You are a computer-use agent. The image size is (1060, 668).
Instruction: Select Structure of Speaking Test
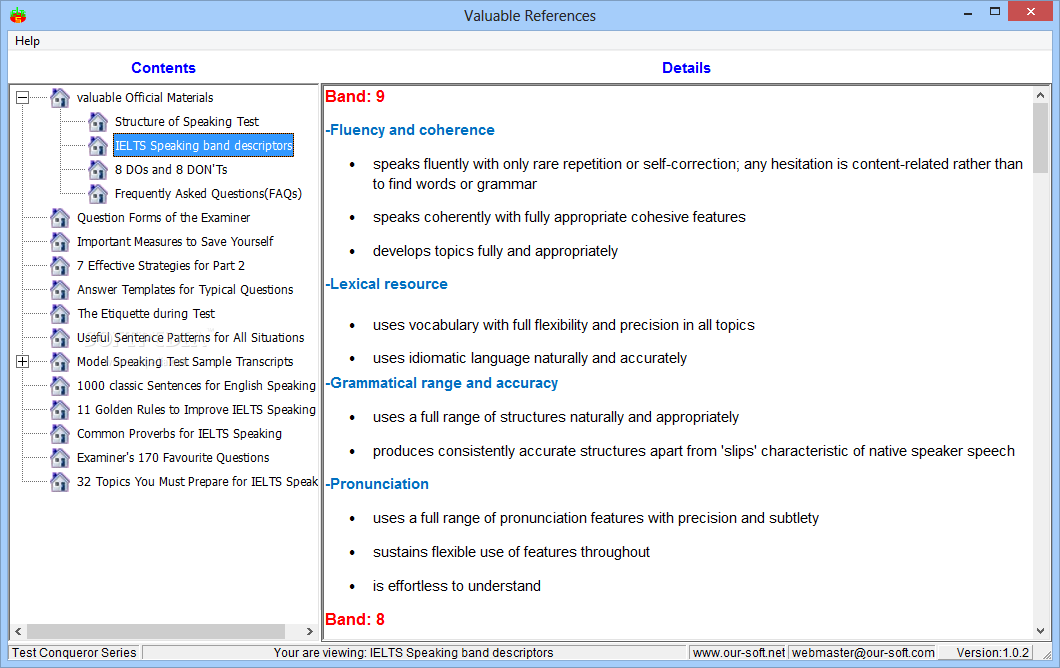(187, 122)
